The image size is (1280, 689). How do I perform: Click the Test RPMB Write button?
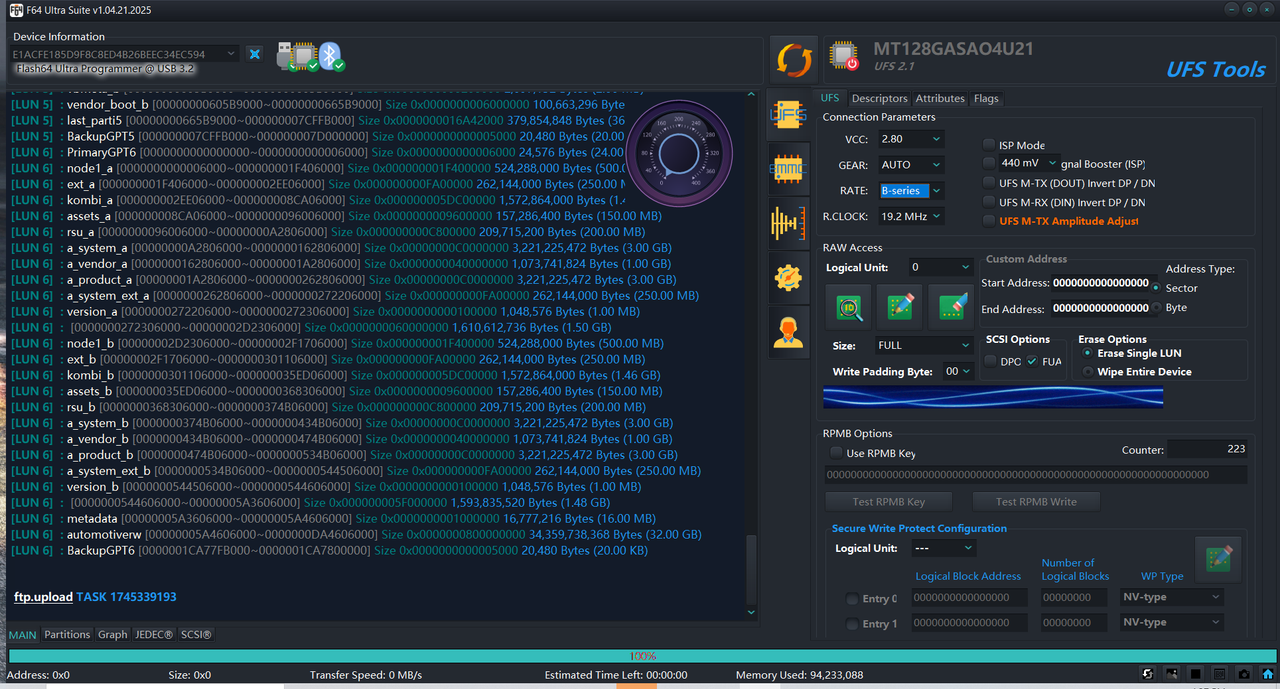pos(1036,501)
